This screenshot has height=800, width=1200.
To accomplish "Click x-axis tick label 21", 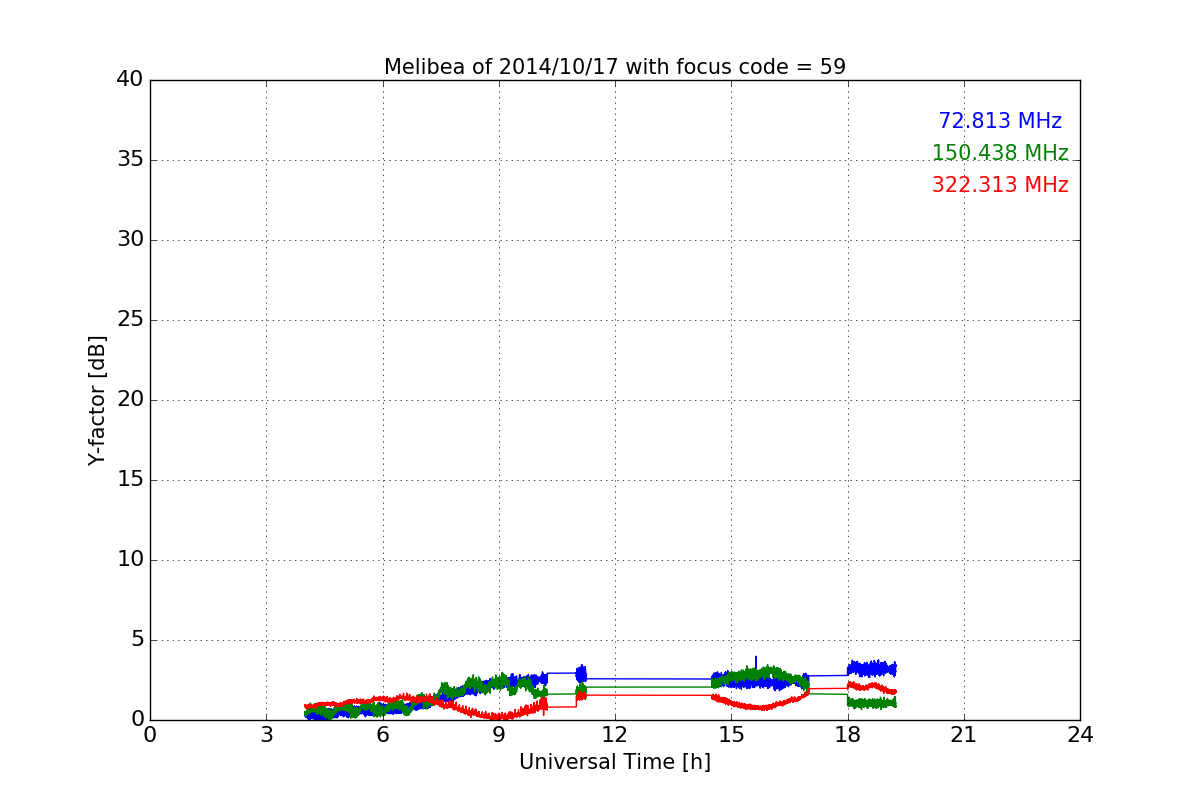I will [x=964, y=735].
